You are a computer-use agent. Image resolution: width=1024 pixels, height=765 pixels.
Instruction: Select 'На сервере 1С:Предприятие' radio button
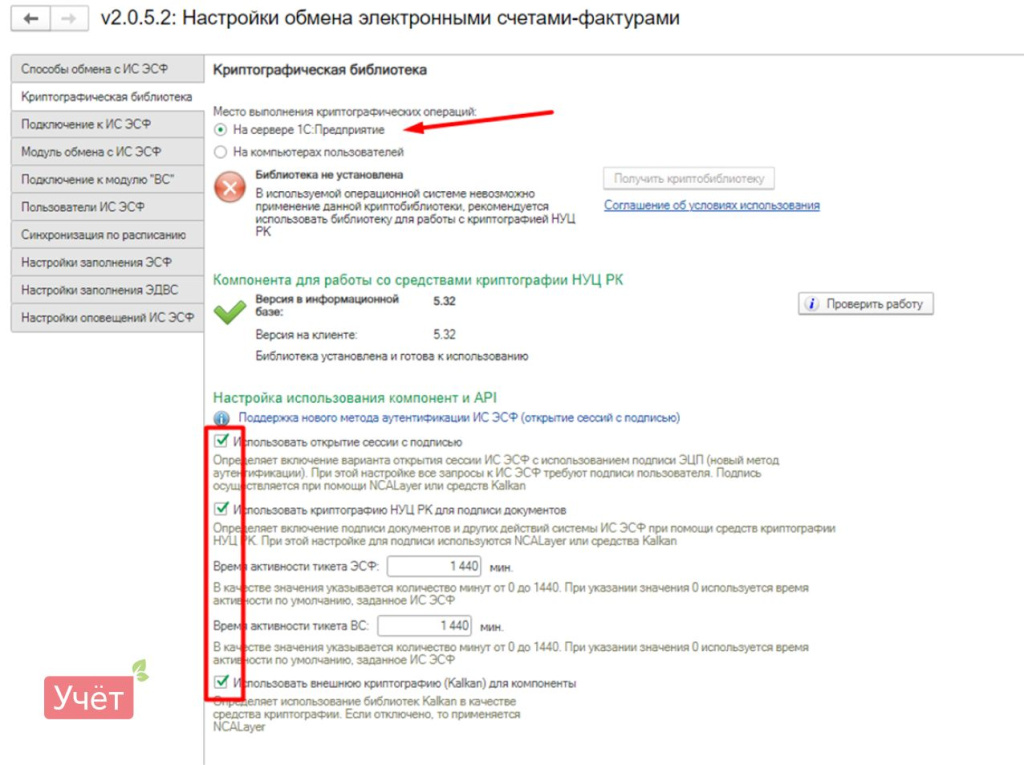[221, 130]
